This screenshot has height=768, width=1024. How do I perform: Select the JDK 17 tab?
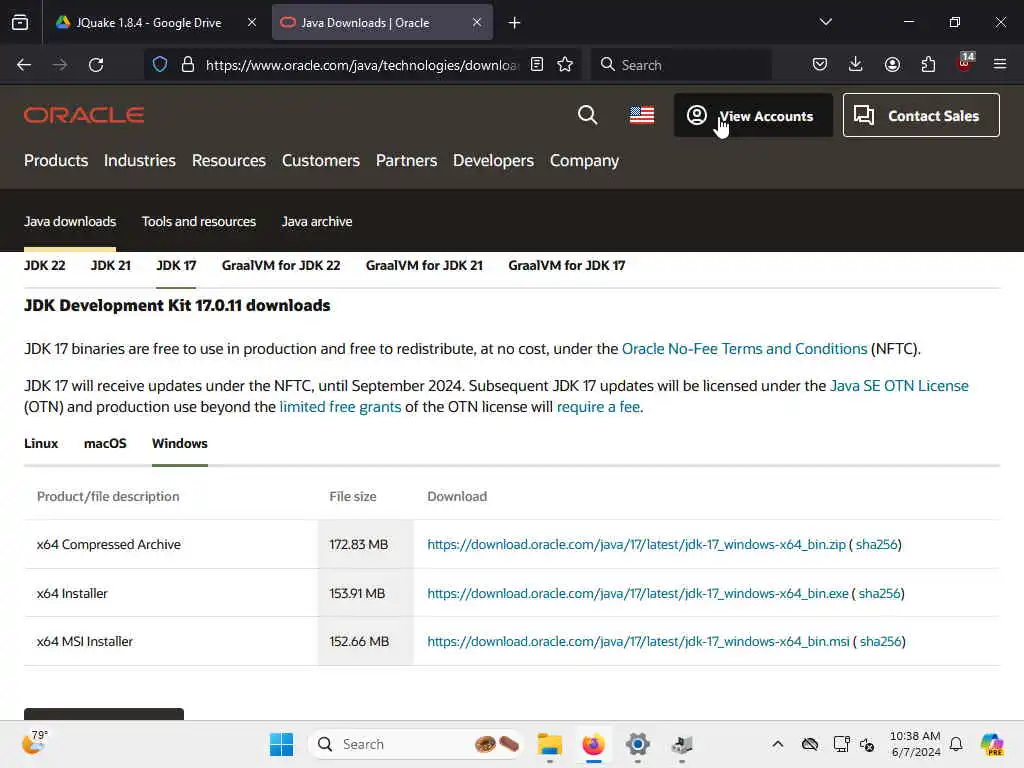click(x=176, y=265)
